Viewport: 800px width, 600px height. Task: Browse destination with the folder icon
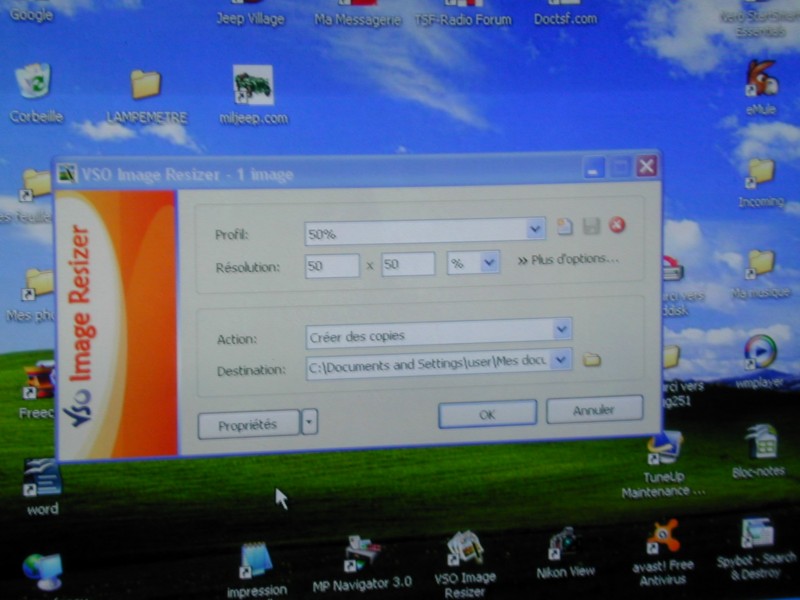[x=591, y=360]
